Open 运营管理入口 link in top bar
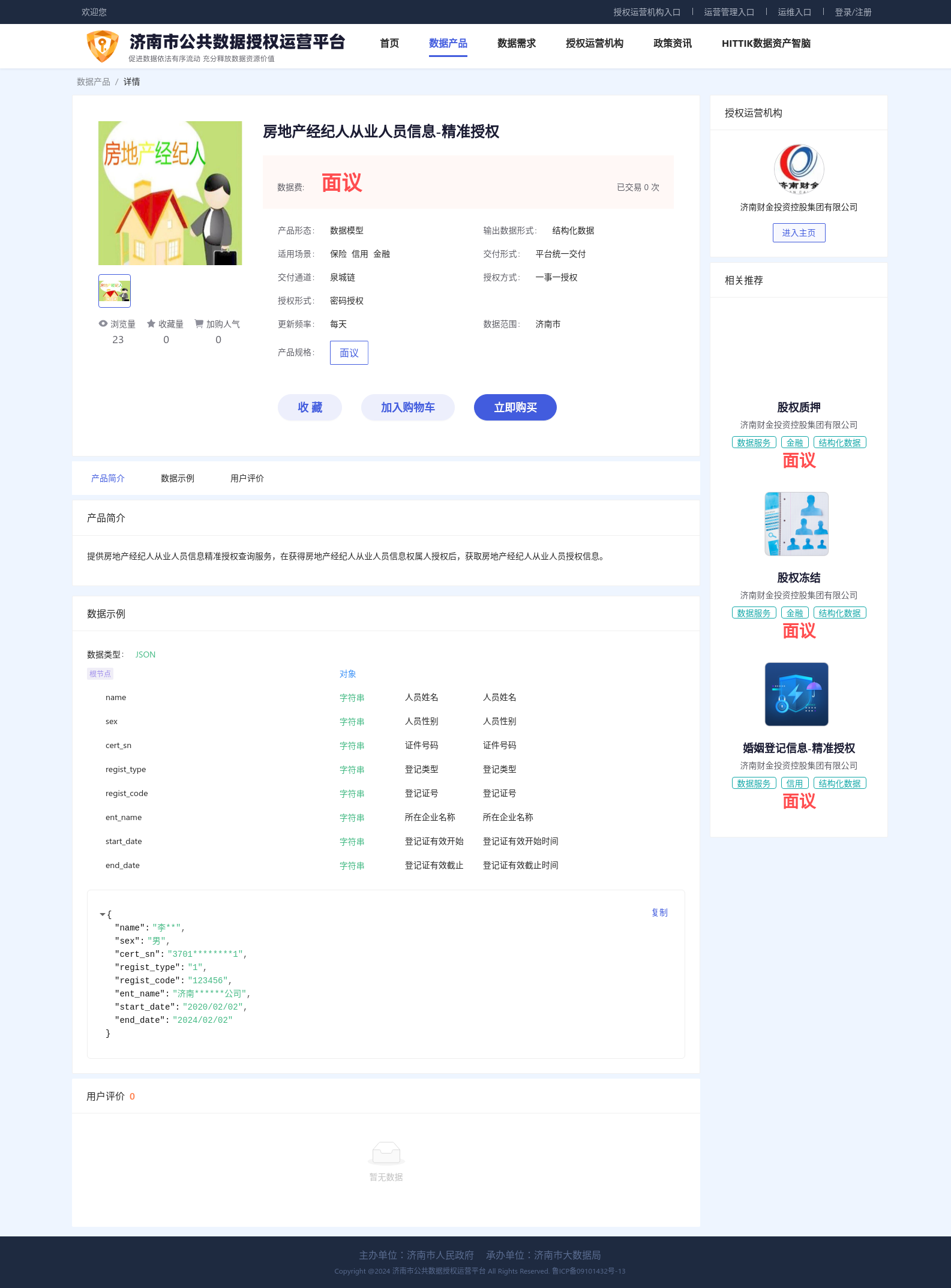 (x=729, y=12)
